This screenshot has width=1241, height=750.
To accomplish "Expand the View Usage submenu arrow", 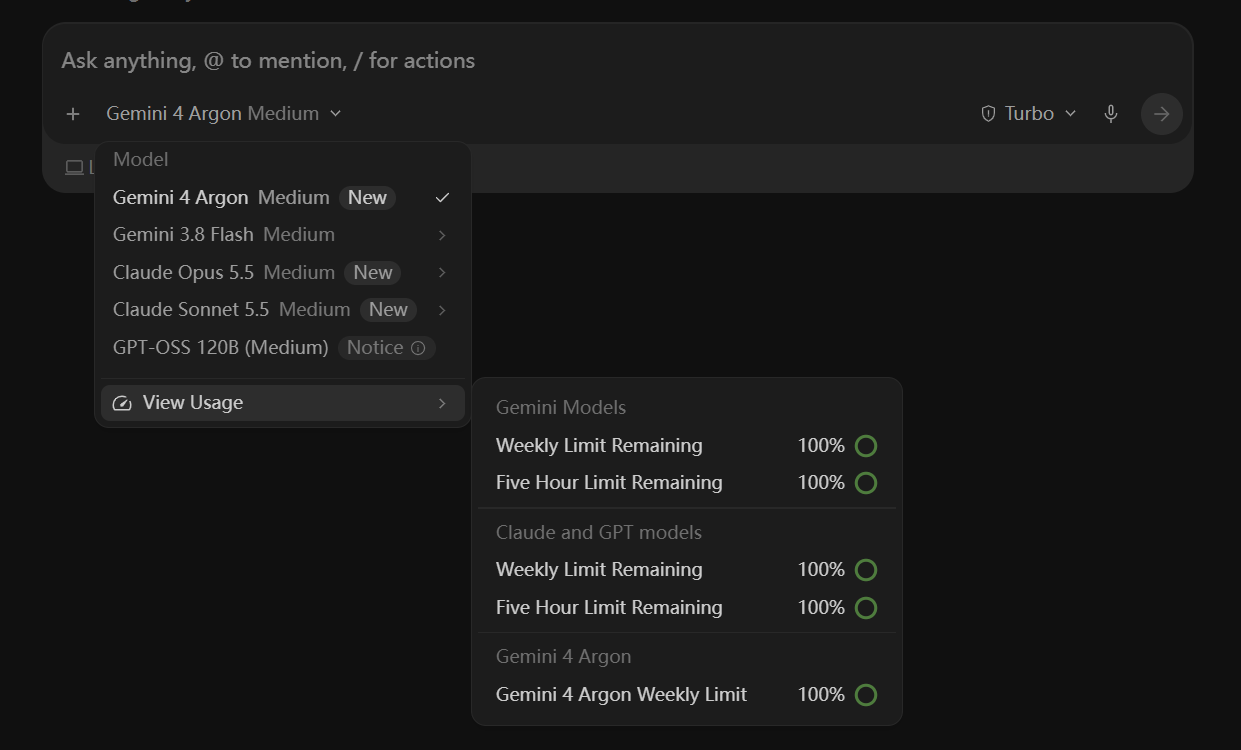I will 442,403.
